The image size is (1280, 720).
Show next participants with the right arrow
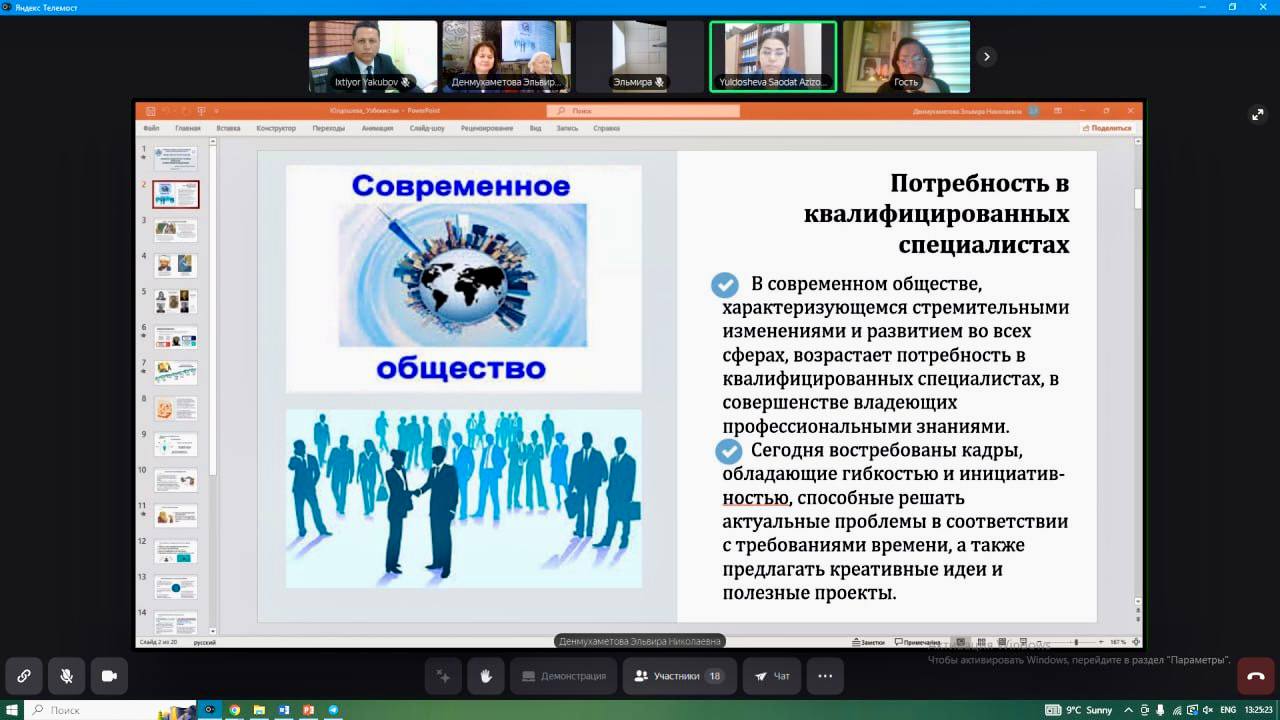pyautogui.click(x=986, y=57)
